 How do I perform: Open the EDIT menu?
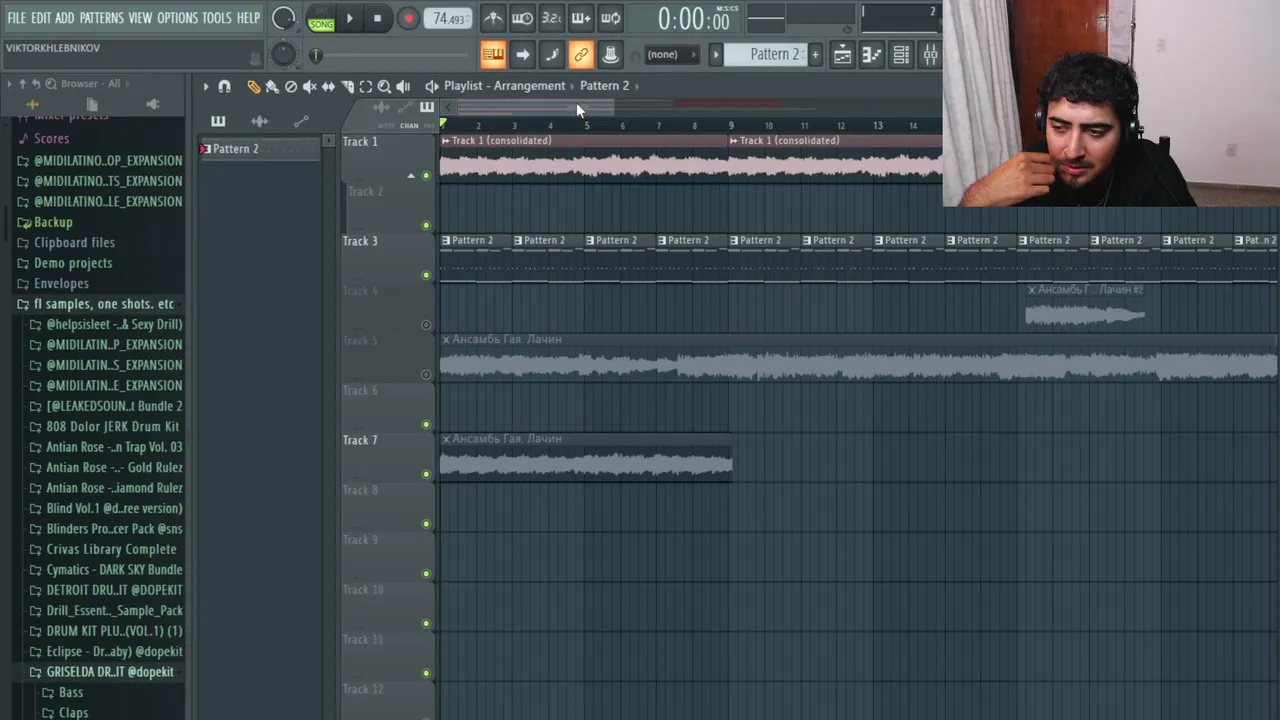pos(41,18)
